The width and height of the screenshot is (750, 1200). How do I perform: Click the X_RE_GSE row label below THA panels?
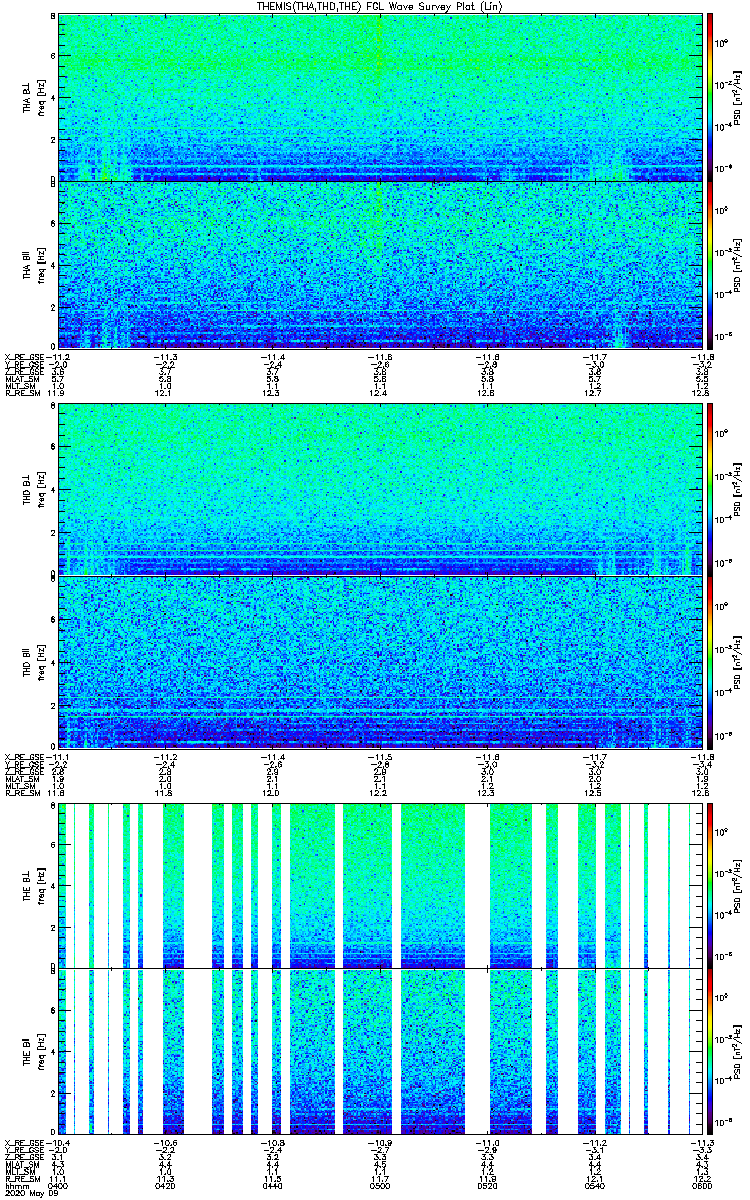pos(23,356)
